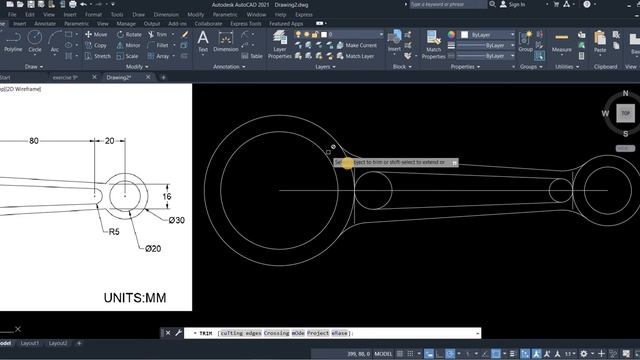Viewport: 640px width, 360px height.
Task: Expand the Draw panel
Action: pos(33,67)
